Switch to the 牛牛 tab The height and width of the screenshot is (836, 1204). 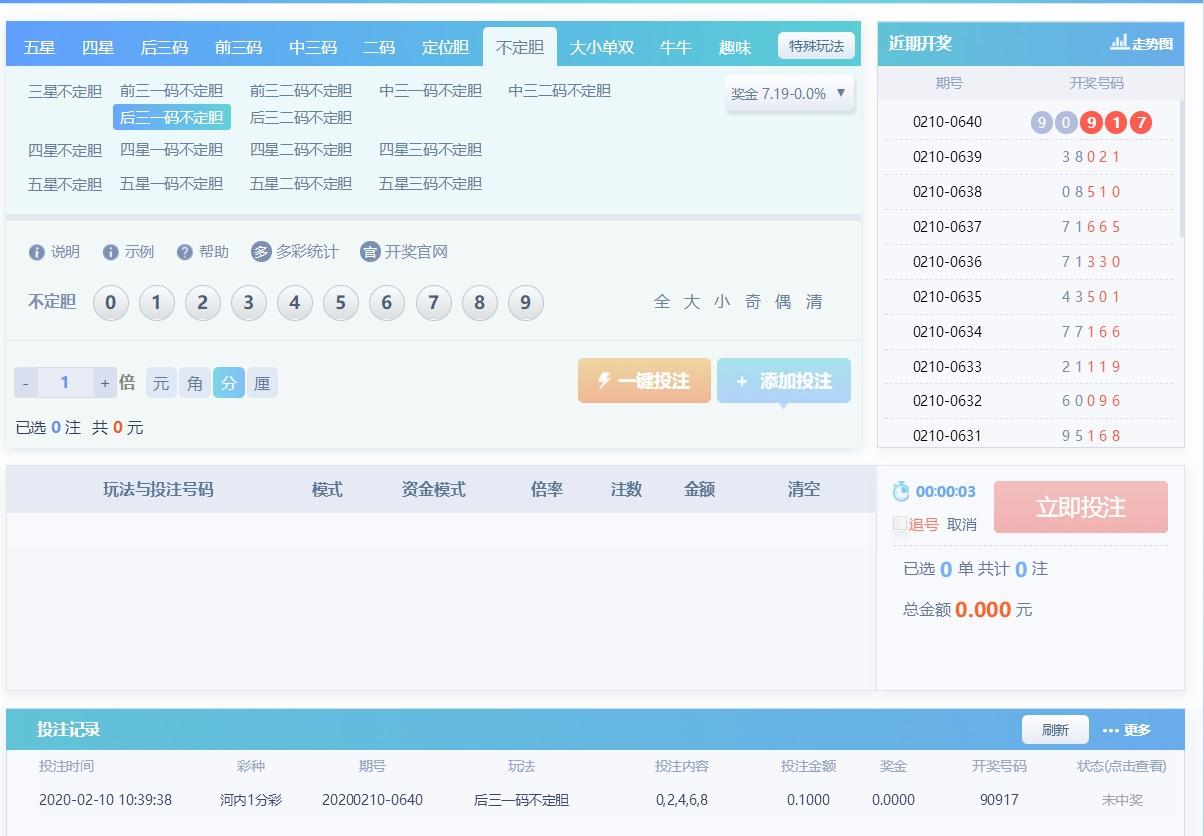(x=676, y=47)
